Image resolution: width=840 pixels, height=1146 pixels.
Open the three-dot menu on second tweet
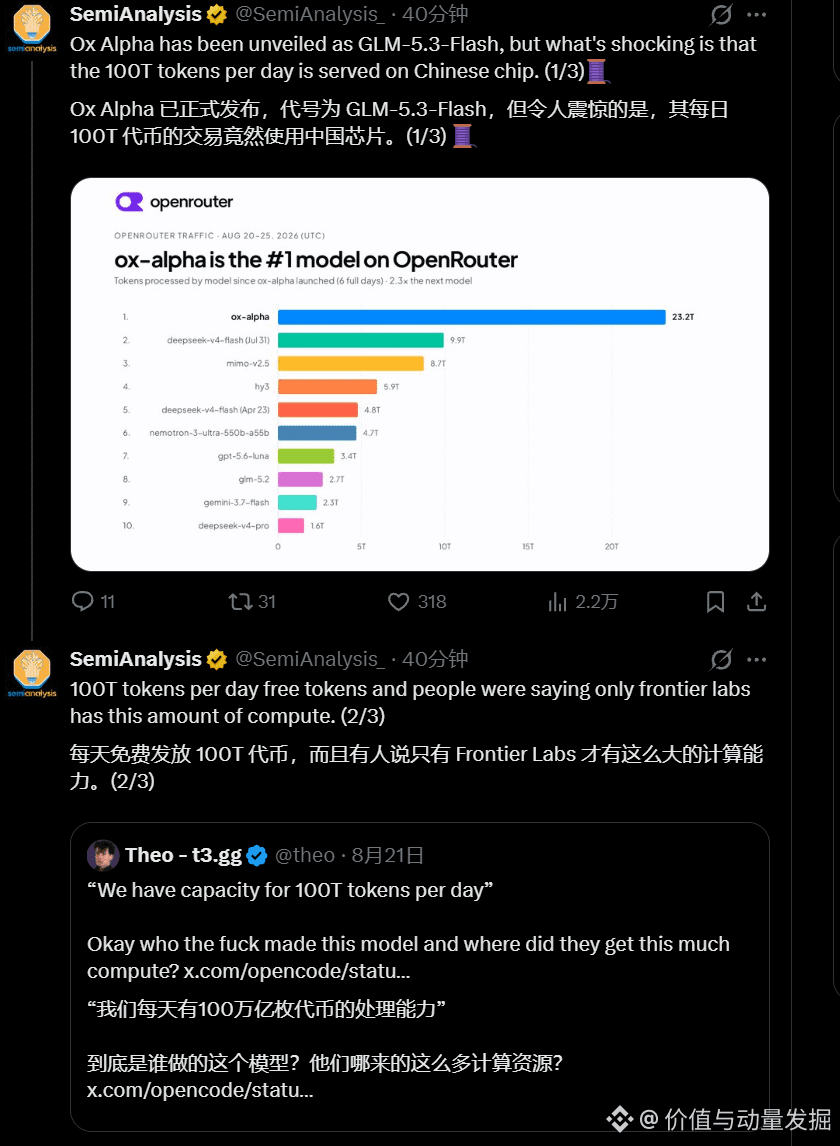757,659
